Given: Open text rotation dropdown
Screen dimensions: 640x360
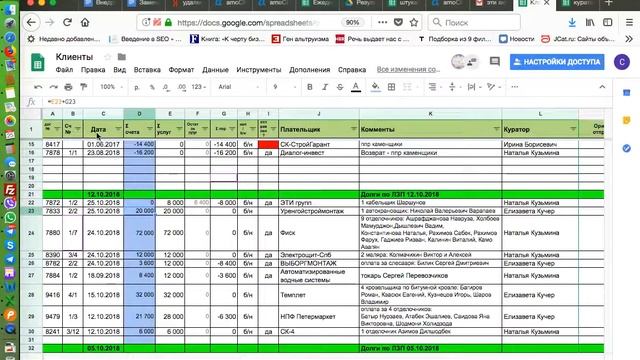Looking at the screenshot, I should tap(493, 87).
